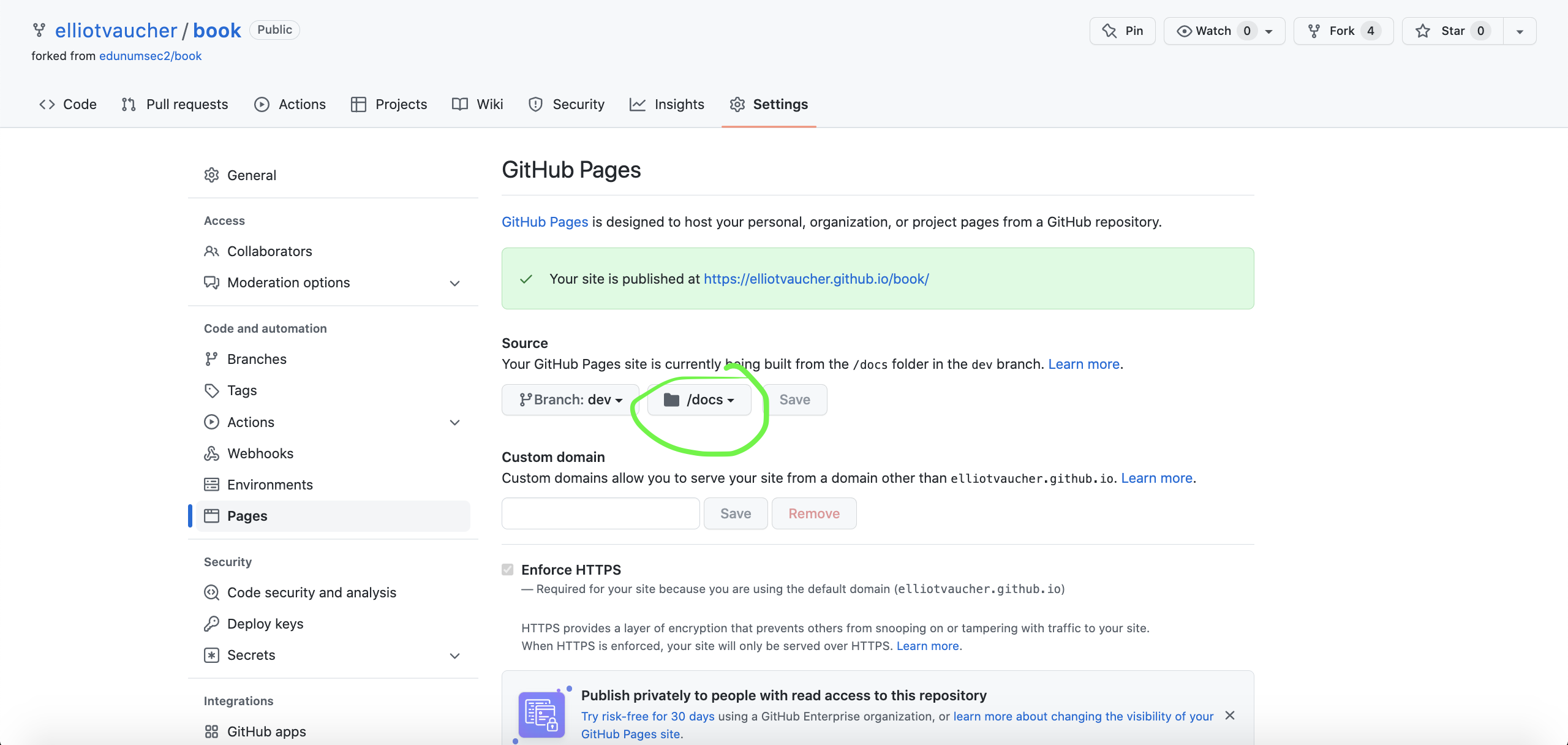The height and width of the screenshot is (745, 1568).
Task: Open Learn more link about HTTPS
Action: (x=928, y=646)
